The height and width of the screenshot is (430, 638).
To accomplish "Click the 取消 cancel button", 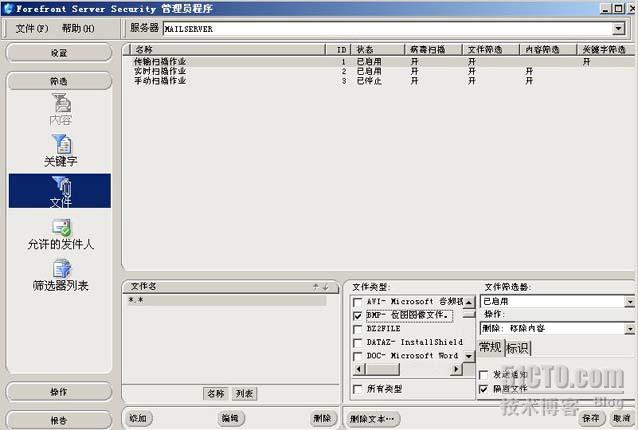I will [x=621, y=418].
